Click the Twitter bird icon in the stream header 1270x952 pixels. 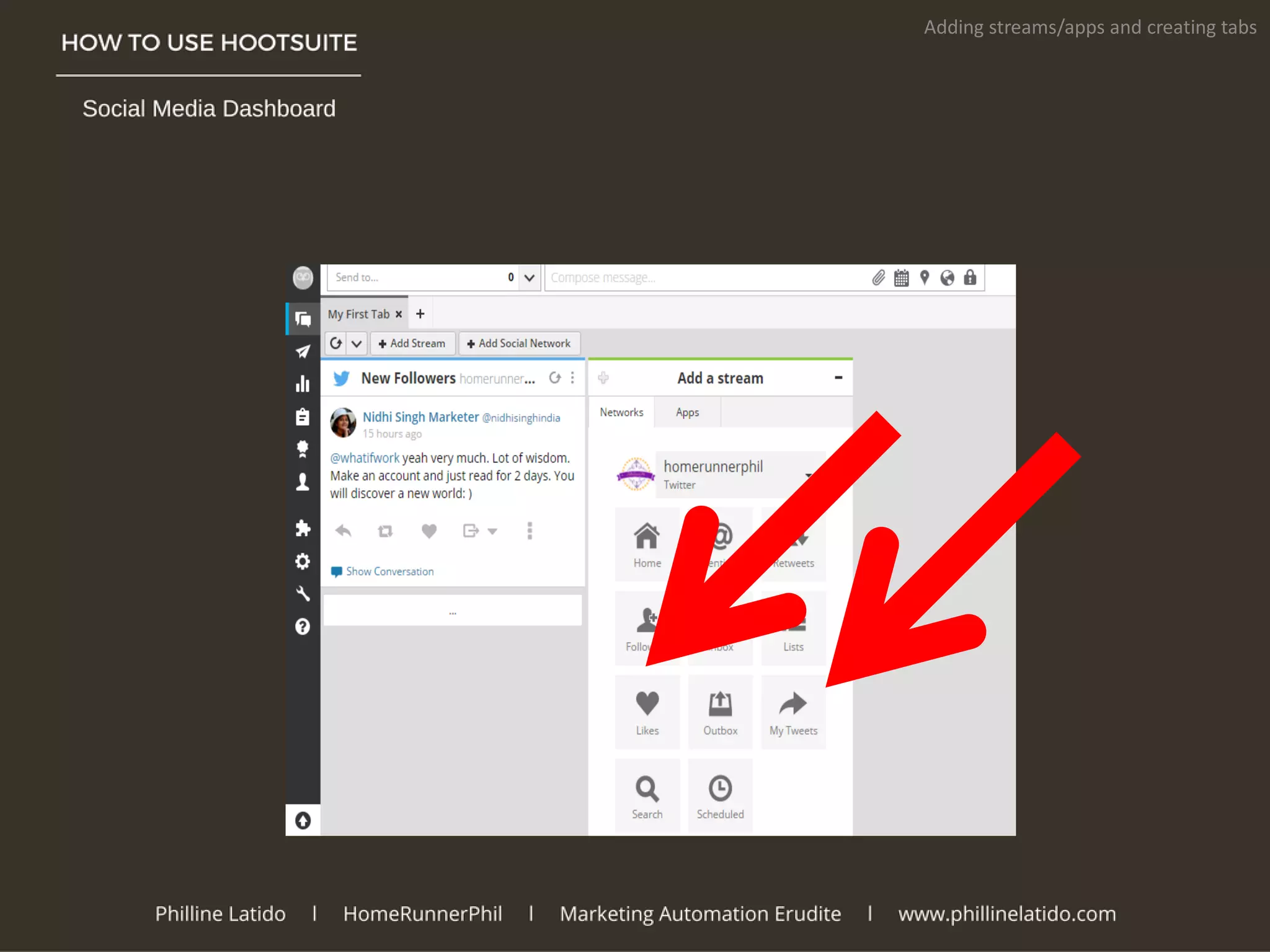tap(341, 378)
